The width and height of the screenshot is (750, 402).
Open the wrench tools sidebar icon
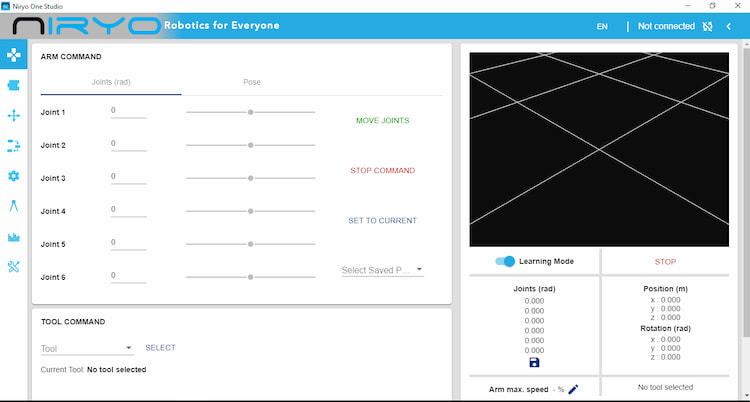pos(13,267)
